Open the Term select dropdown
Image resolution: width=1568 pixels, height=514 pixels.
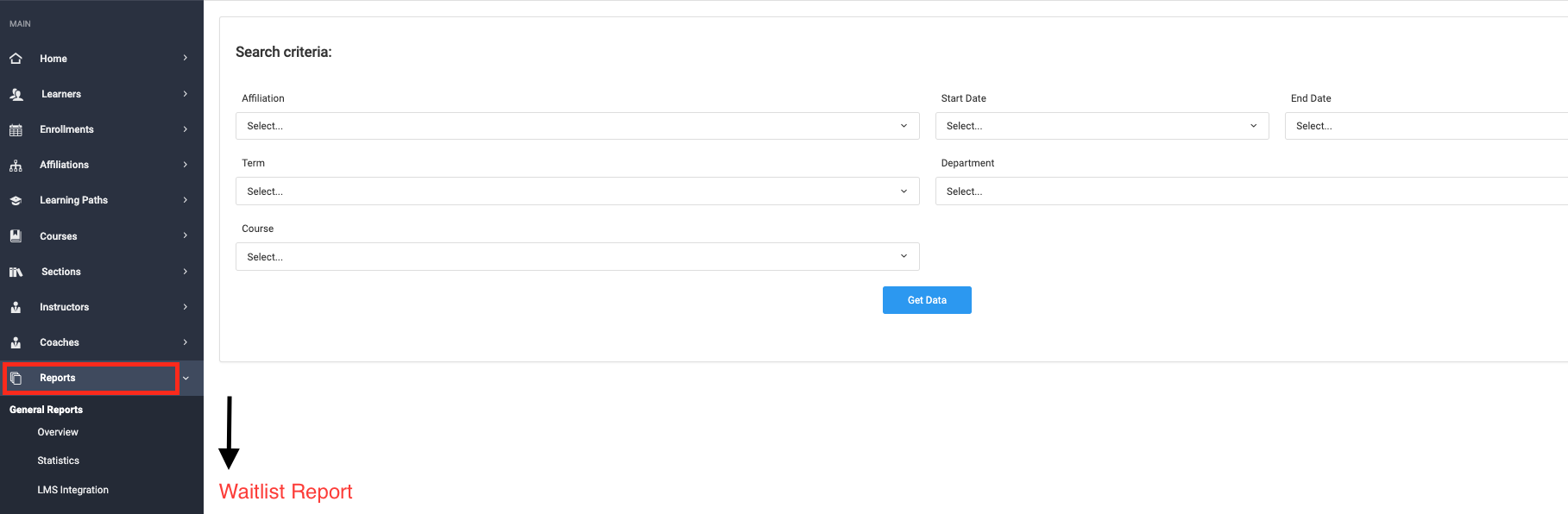pos(576,191)
